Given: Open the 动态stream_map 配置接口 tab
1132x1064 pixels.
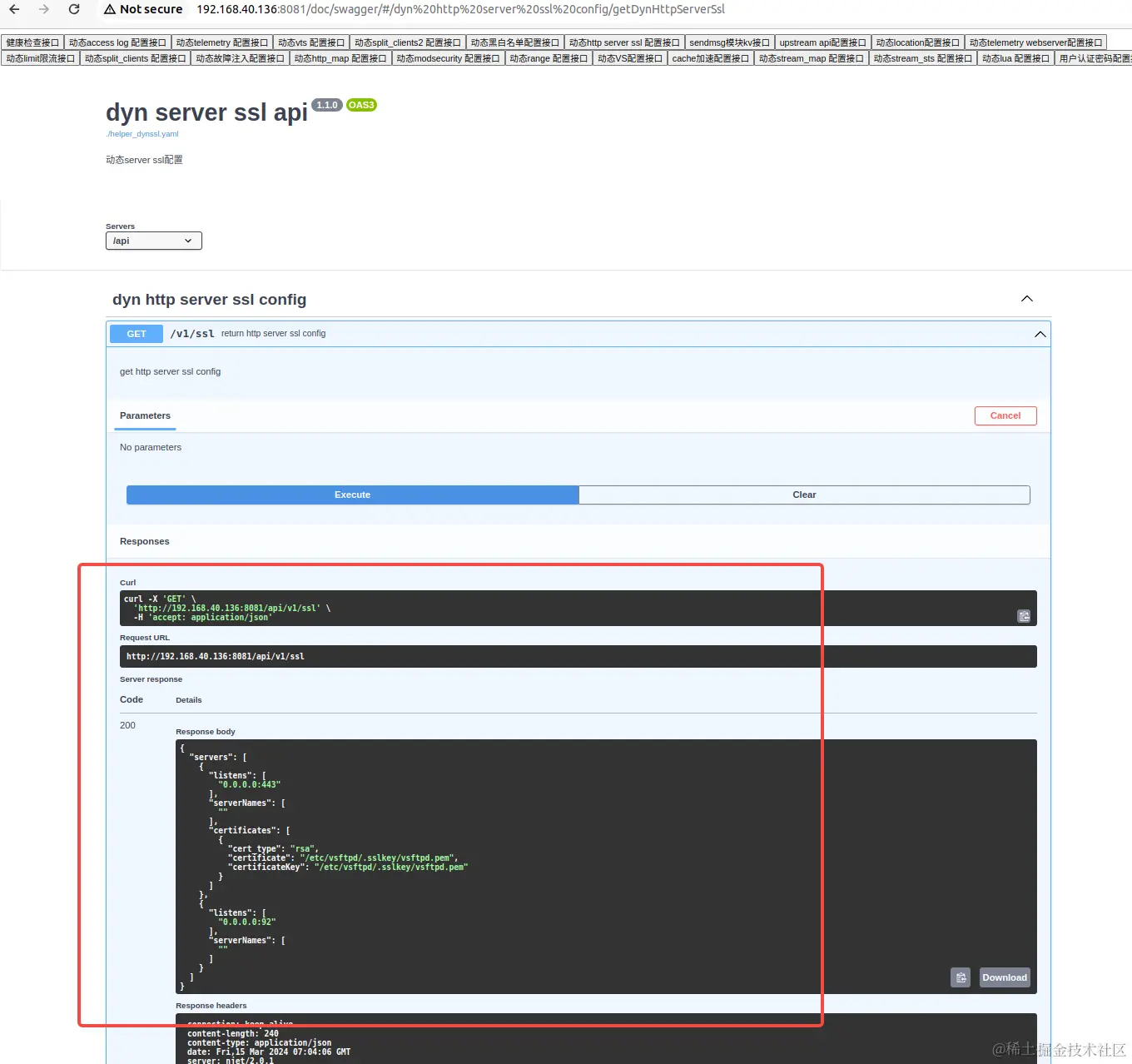Looking at the screenshot, I should point(811,58).
